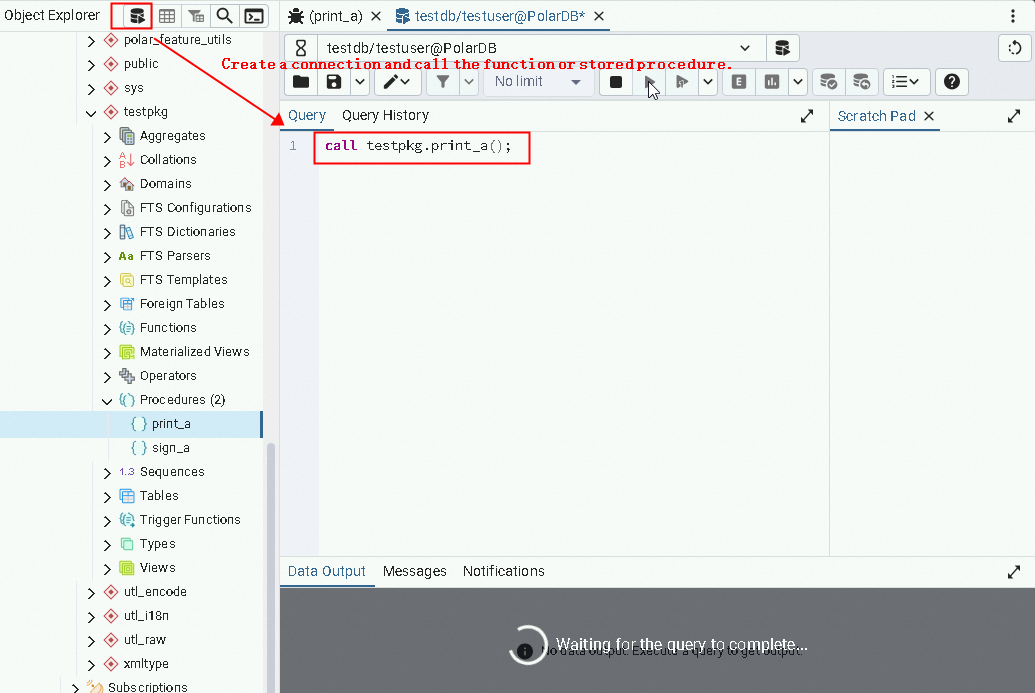Image resolution: width=1035 pixels, height=693 pixels.
Task: Click the connection status icon beside connection box
Action: (x=301, y=48)
